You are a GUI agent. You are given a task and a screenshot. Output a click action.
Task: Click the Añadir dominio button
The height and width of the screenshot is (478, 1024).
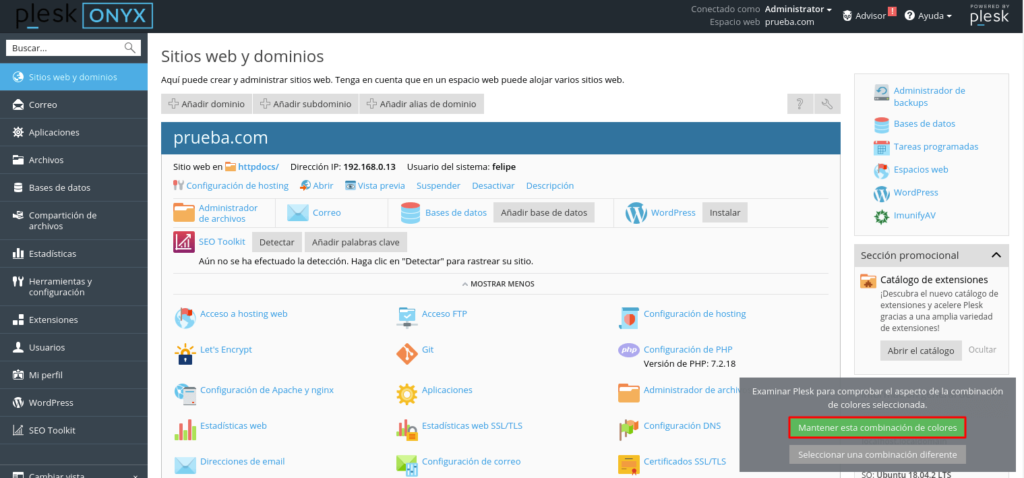[207, 104]
